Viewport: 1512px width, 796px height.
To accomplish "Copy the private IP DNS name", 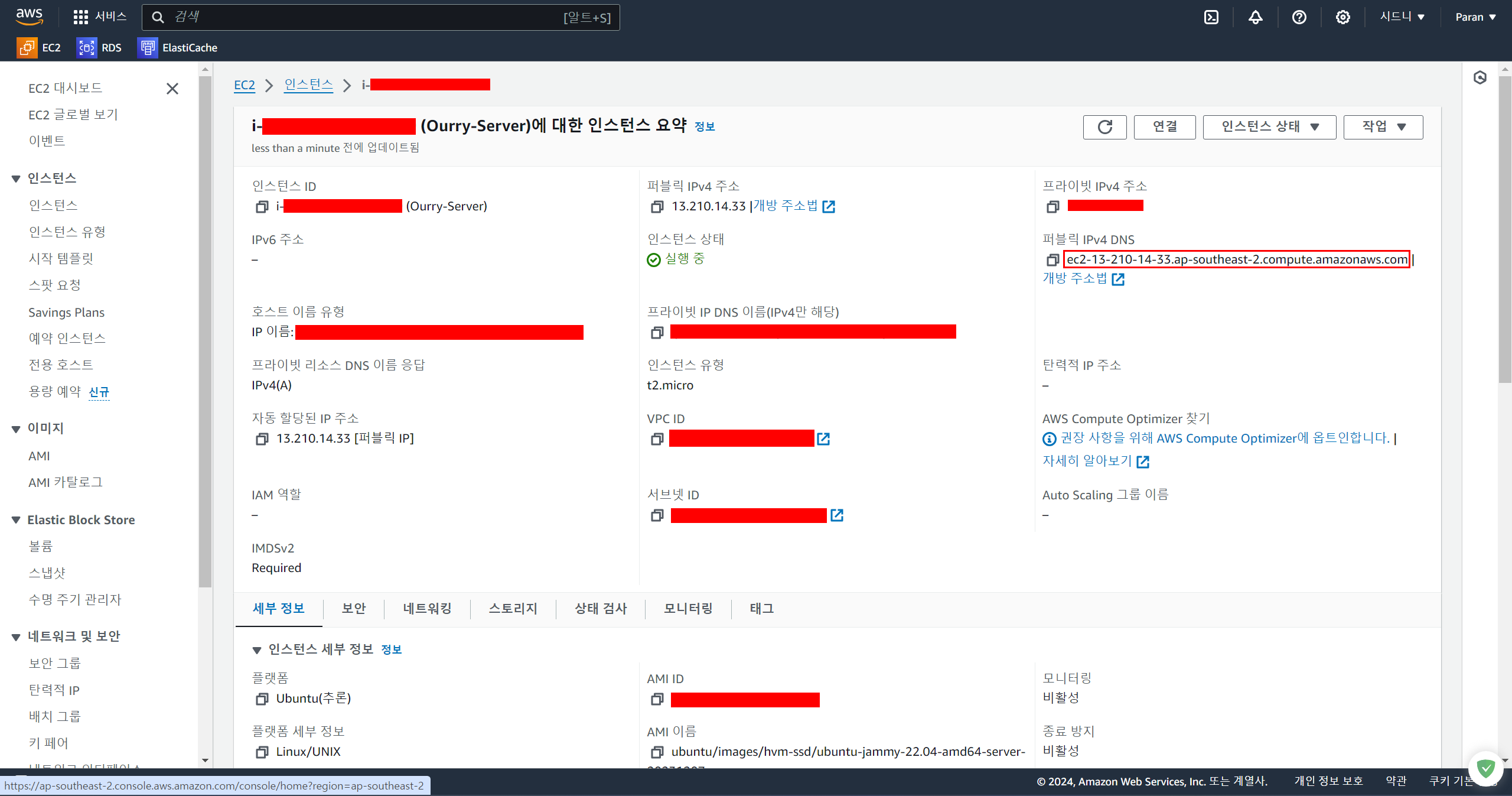I will pyautogui.click(x=657, y=333).
